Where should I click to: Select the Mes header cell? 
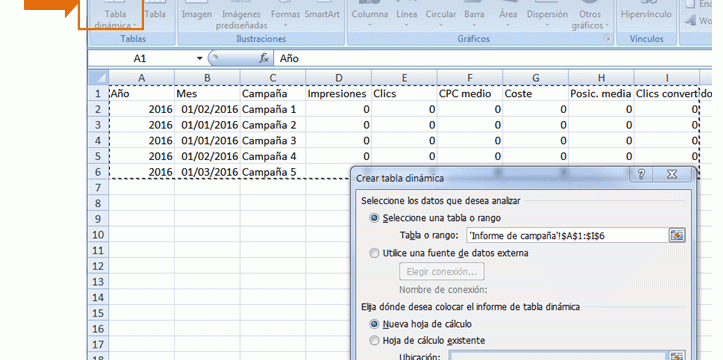(x=207, y=94)
